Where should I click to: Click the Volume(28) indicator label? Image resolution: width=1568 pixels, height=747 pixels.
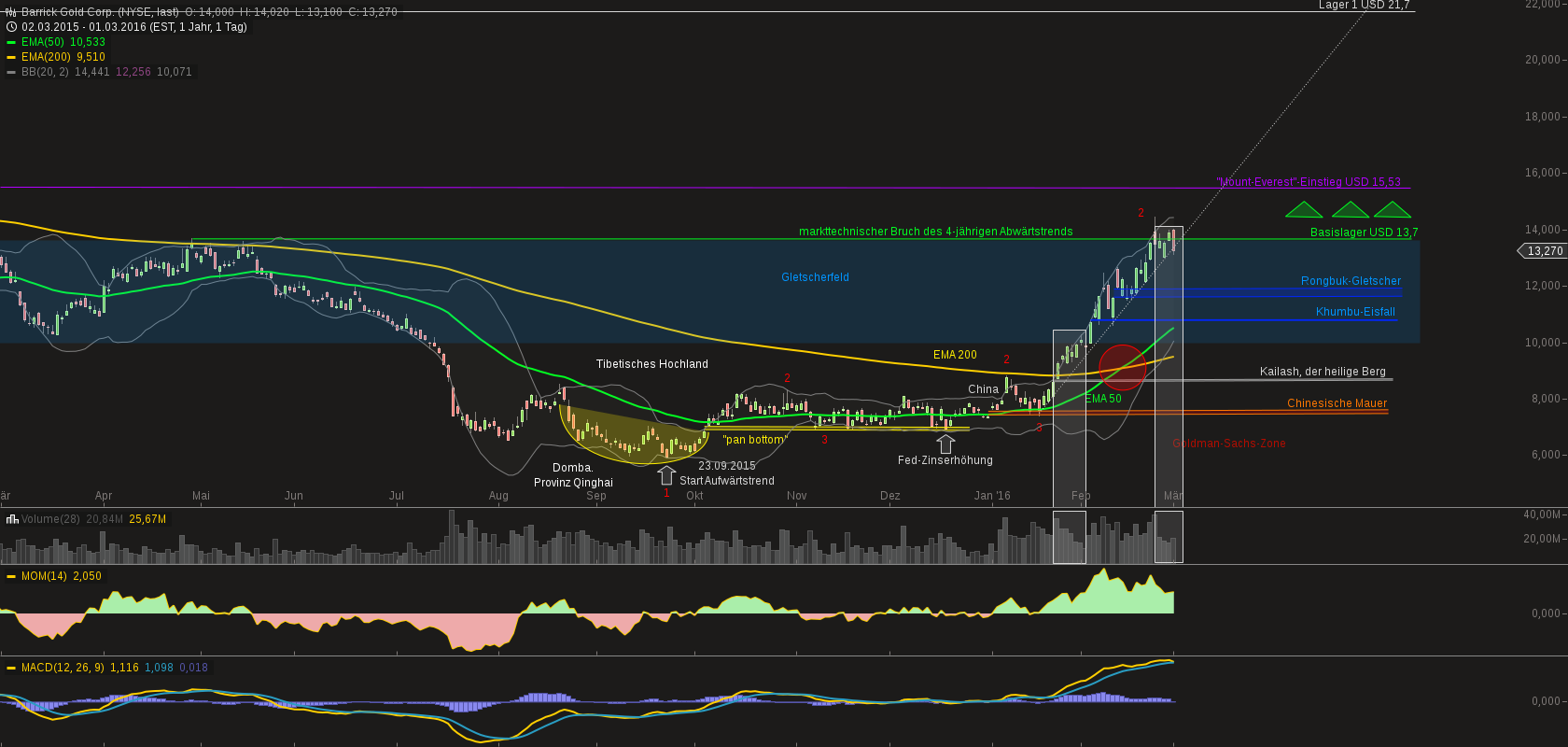[x=50, y=519]
